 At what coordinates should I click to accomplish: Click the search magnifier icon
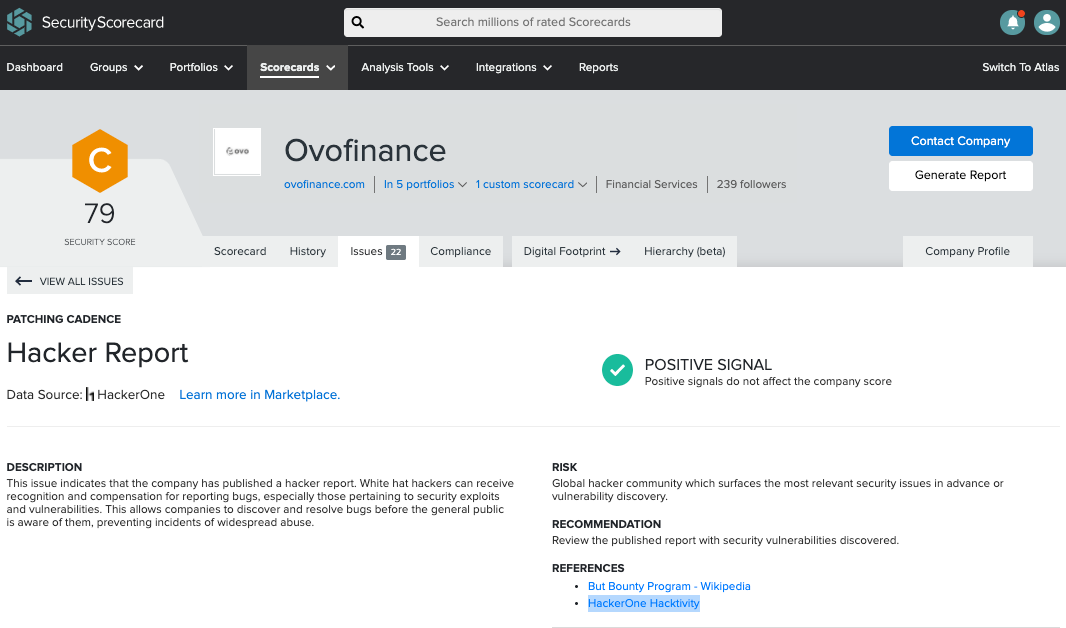tap(358, 22)
